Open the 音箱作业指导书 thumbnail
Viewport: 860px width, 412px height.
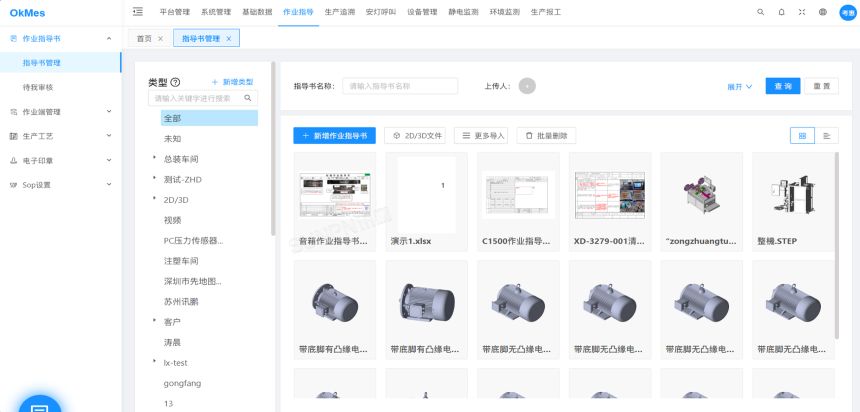tap(335, 193)
